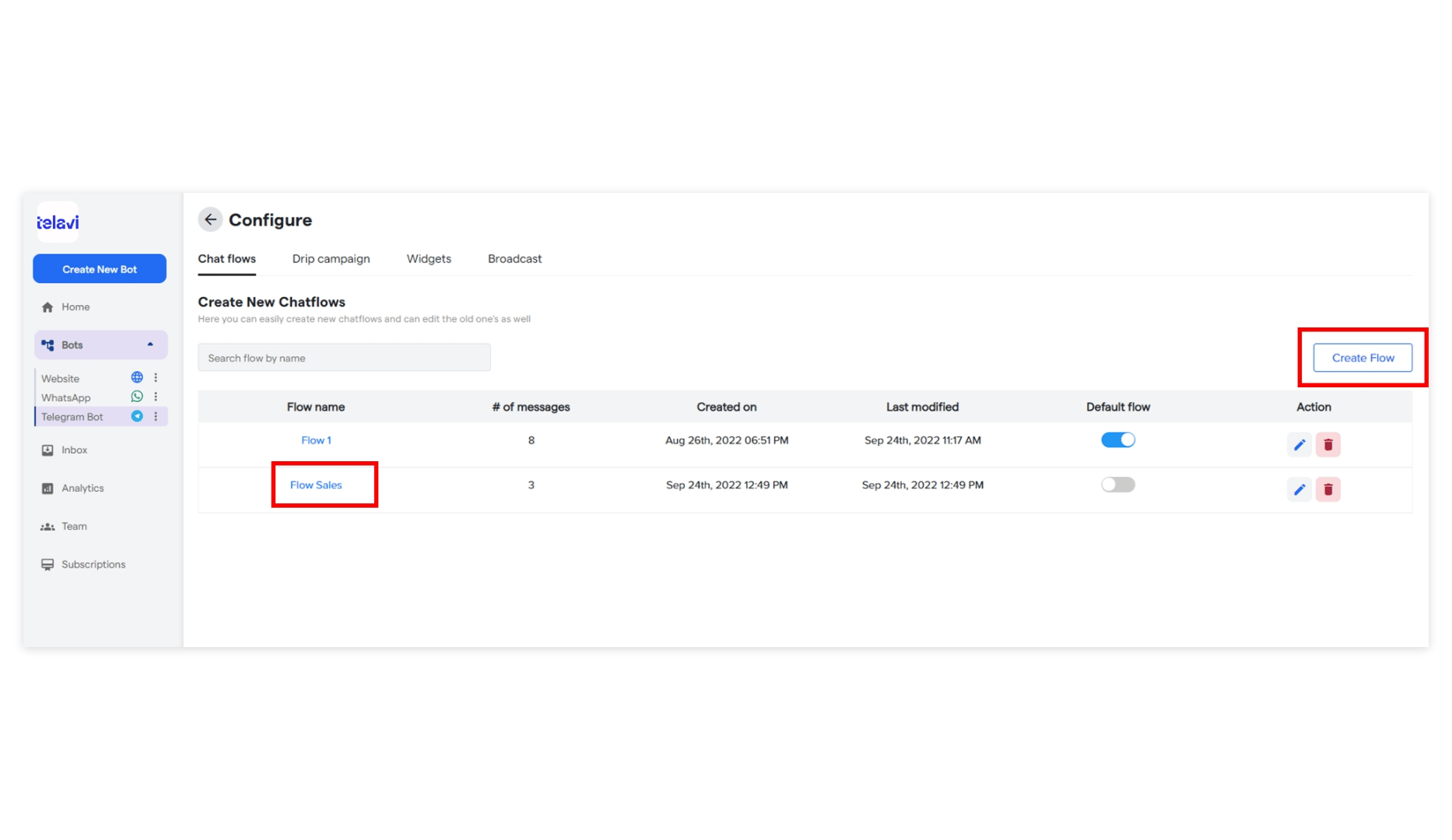Click the Create New Chatflows heading
1452x840 pixels.
272,302
